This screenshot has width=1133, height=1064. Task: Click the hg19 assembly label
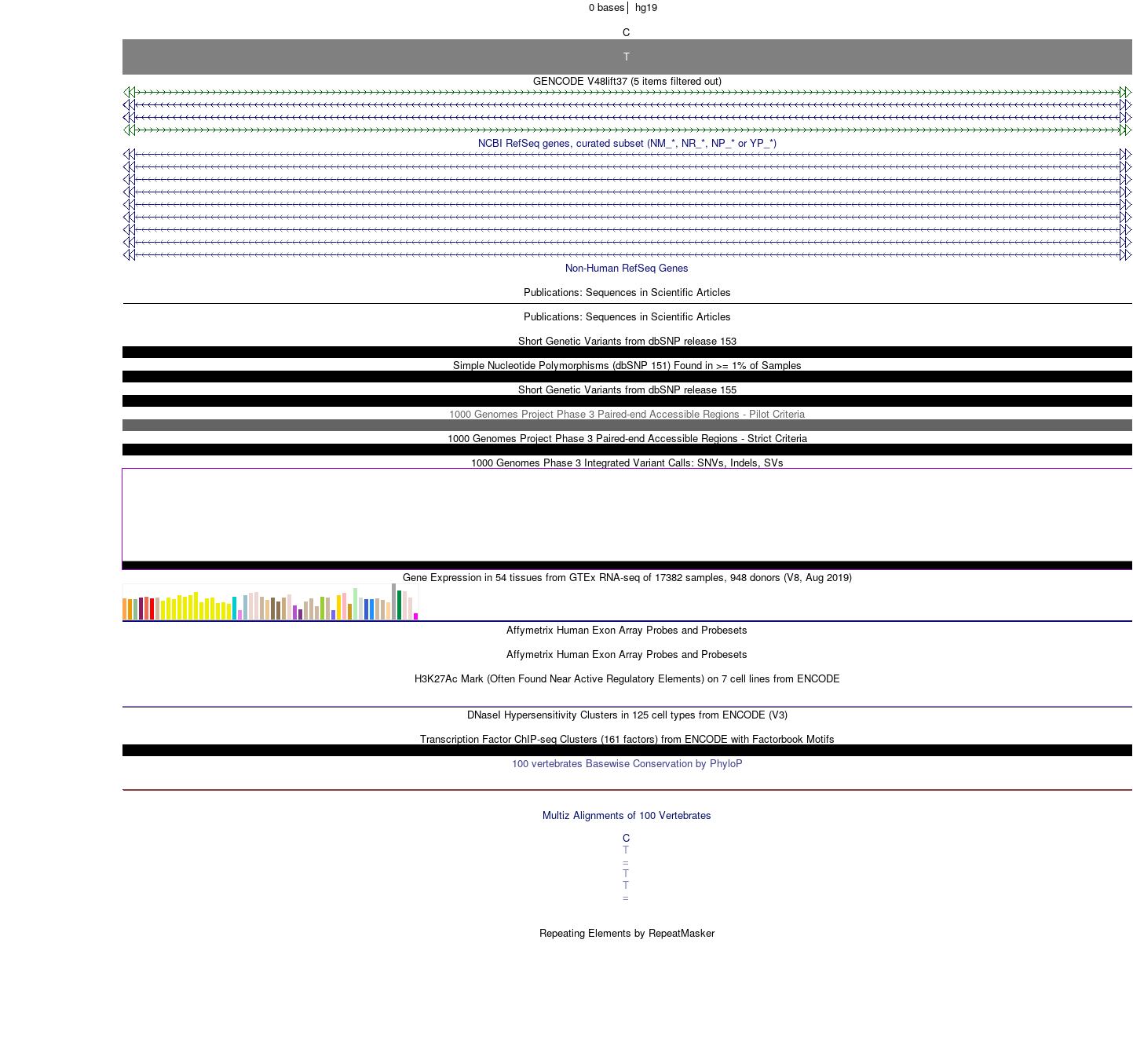click(646, 8)
